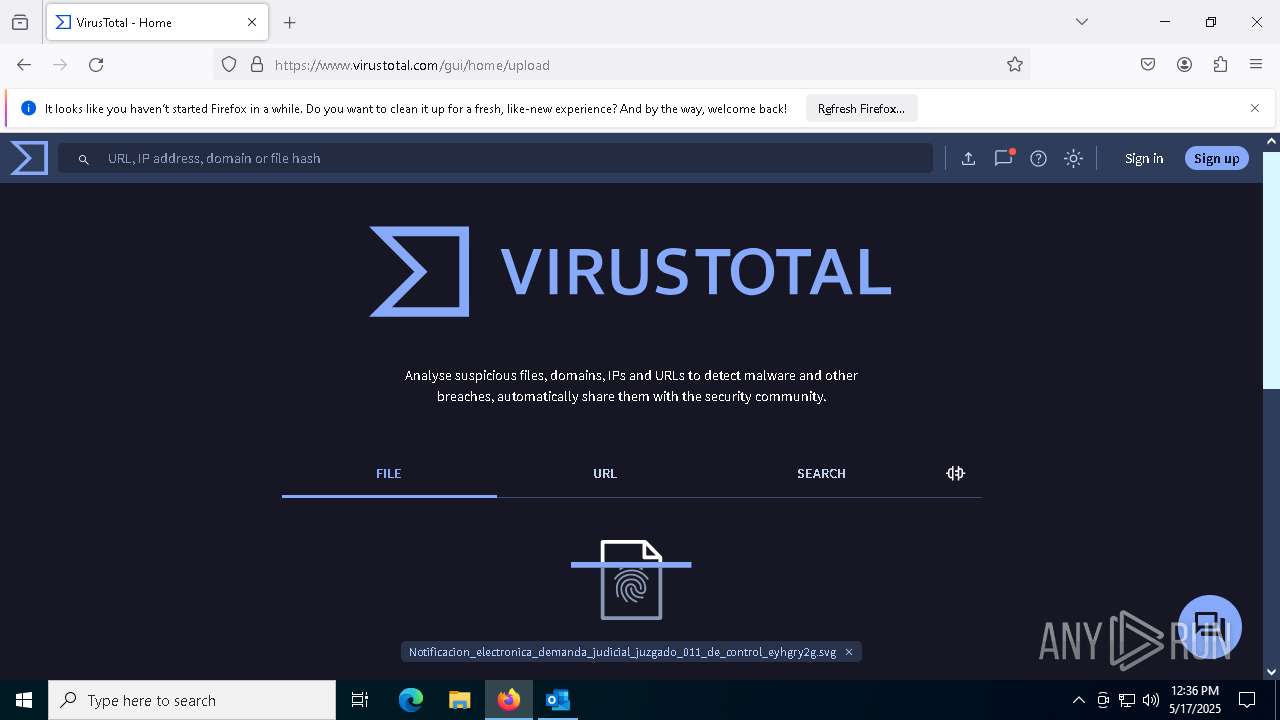Open the volume speaker tray icon
Screen dimensions: 1280x720
point(1151,700)
